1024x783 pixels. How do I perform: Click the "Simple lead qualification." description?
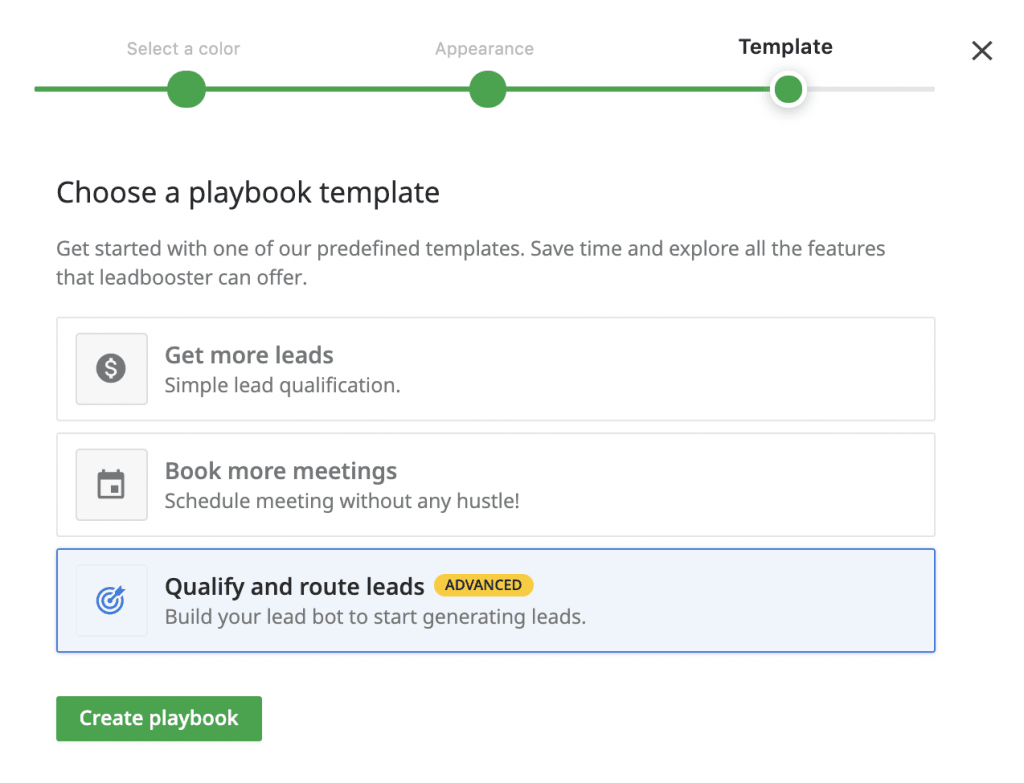pos(282,385)
